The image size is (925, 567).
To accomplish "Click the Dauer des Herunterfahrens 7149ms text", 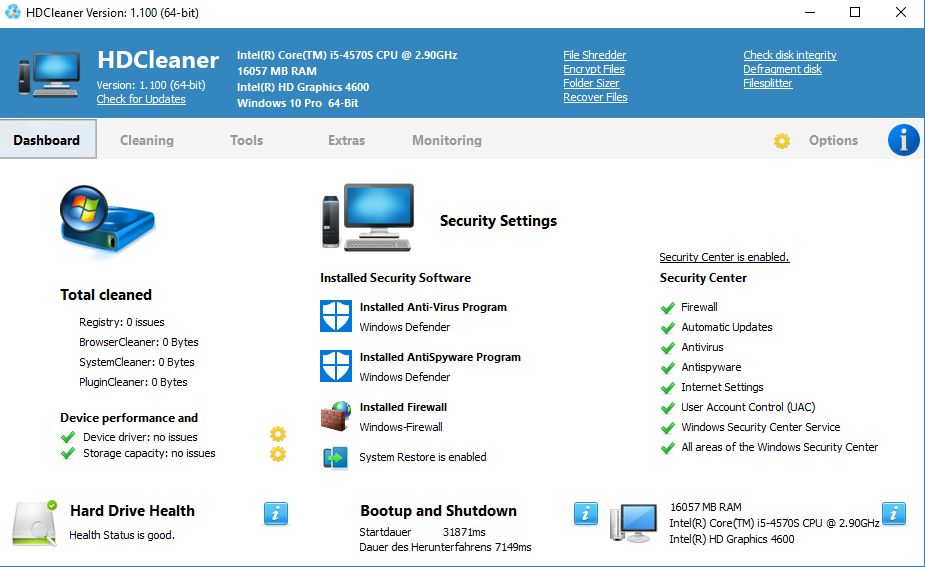I will (445, 548).
